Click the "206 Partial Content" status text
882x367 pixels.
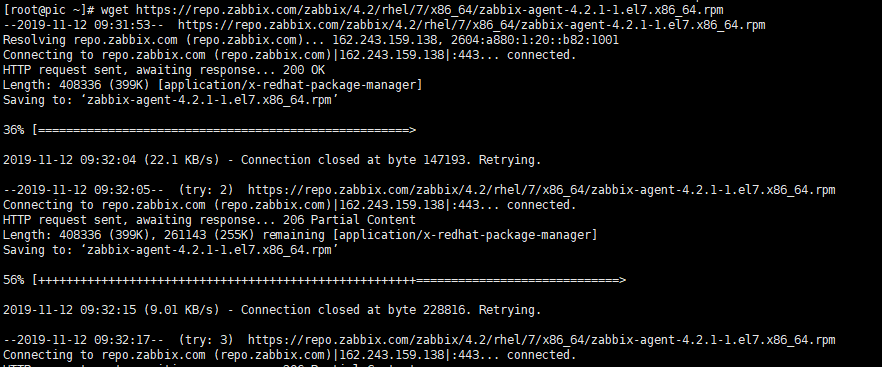tap(349, 220)
